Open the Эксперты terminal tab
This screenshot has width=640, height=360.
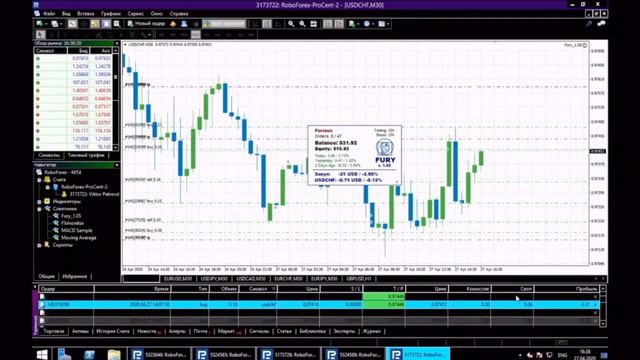344,331
